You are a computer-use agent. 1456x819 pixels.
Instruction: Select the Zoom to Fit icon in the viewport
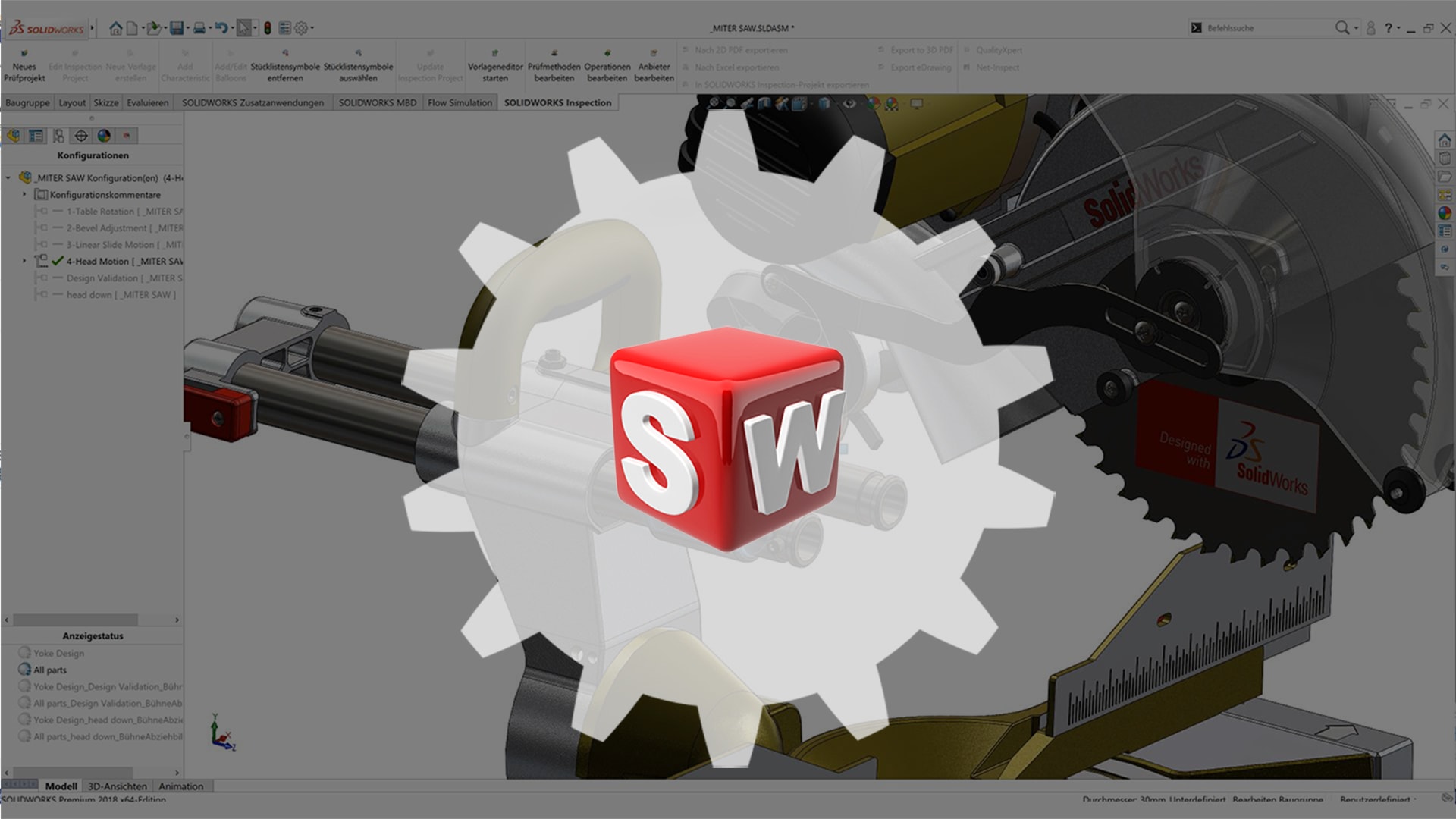tap(714, 102)
